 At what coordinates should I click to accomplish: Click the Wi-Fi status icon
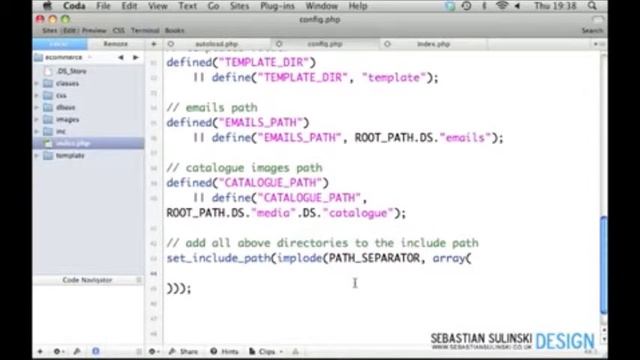point(502,6)
